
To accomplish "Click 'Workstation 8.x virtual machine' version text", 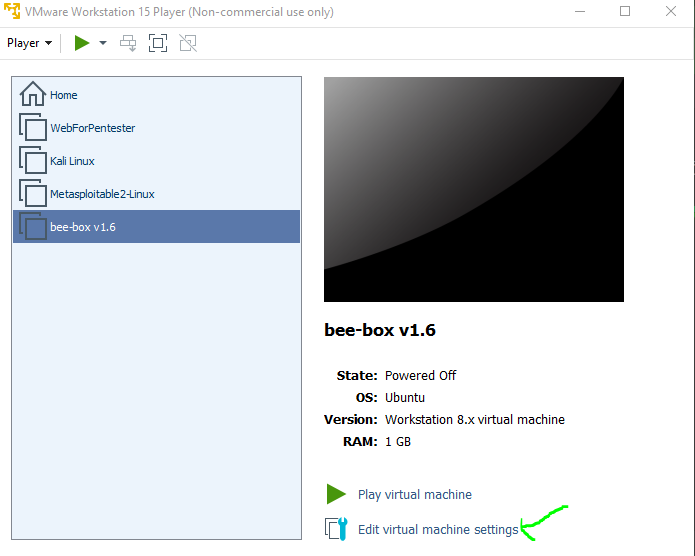I will coord(475,419).
